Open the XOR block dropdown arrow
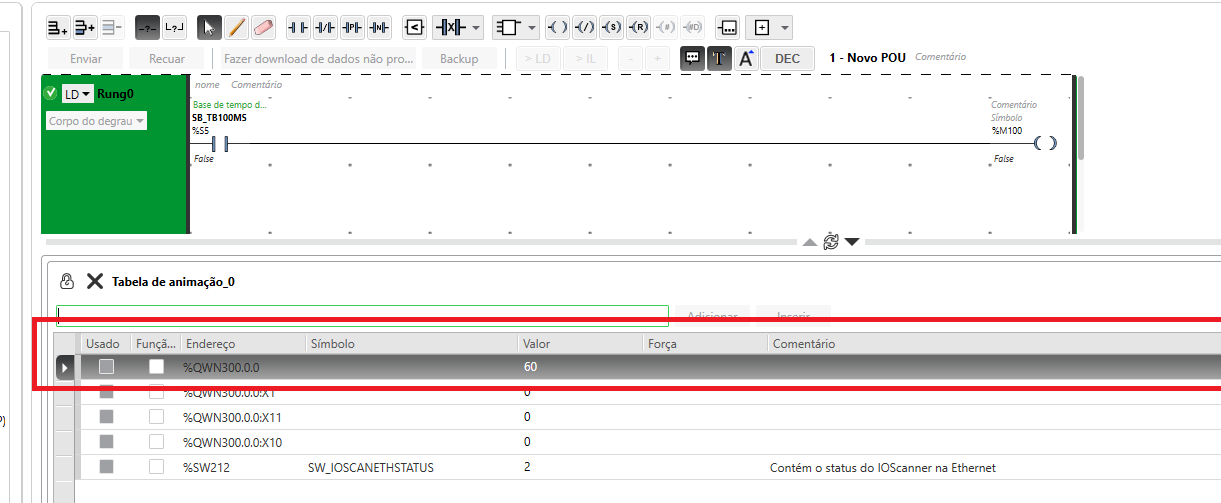1221x503 pixels. 476,27
